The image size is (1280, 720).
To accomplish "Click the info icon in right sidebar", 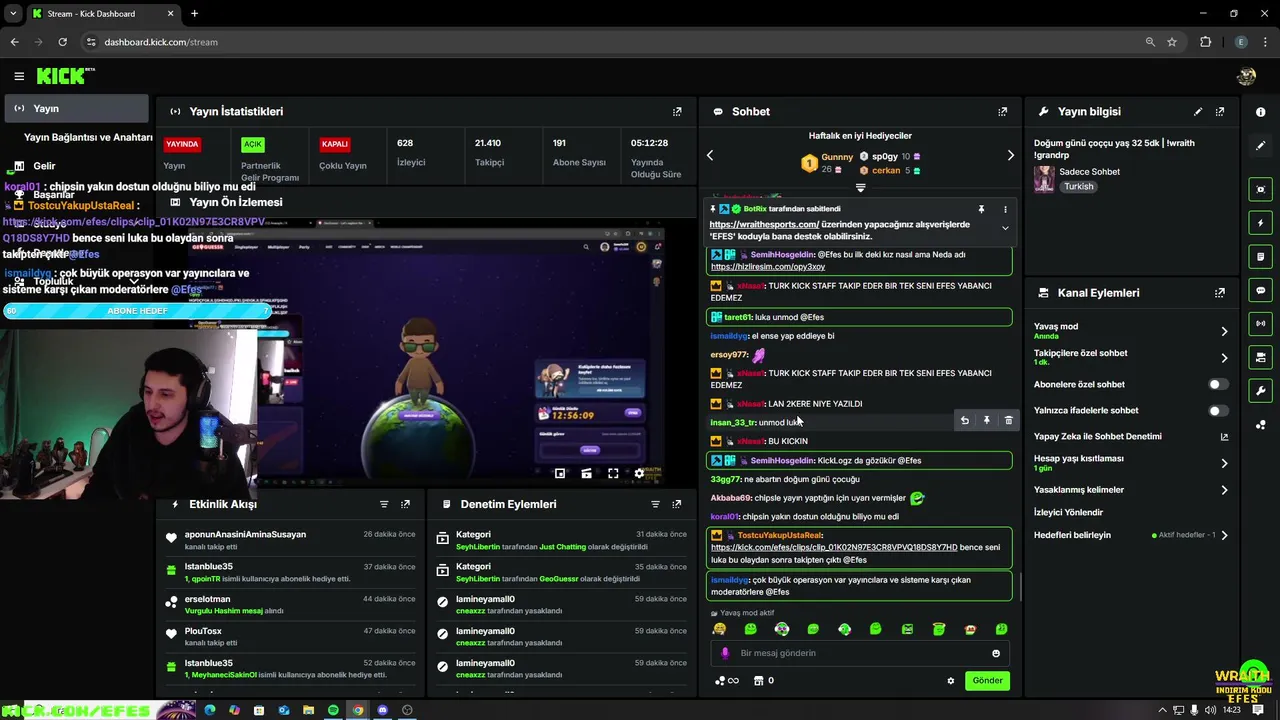I will (x=1260, y=112).
